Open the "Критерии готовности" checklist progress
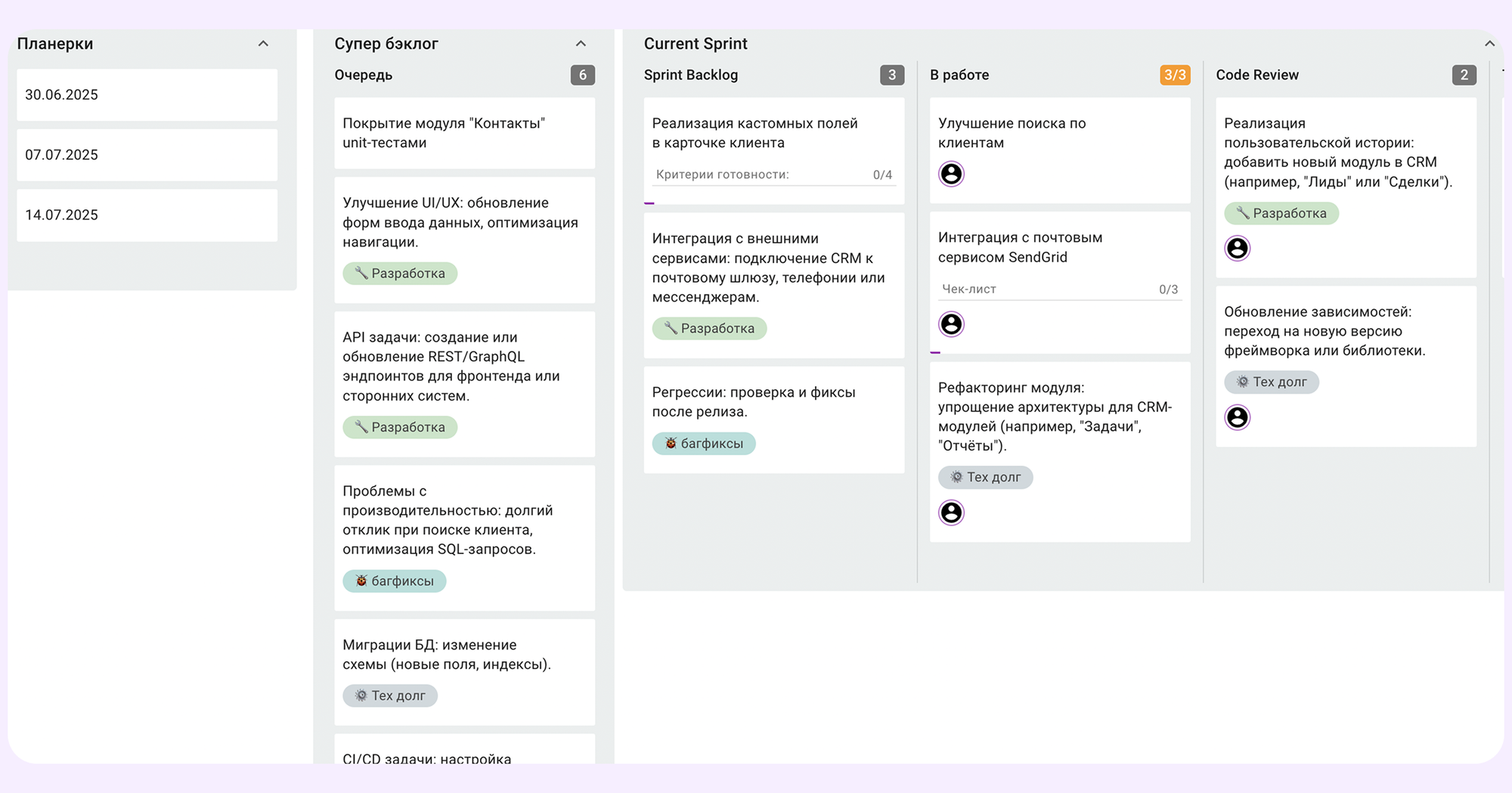This screenshot has width=1512, height=793. pos(773,175)
